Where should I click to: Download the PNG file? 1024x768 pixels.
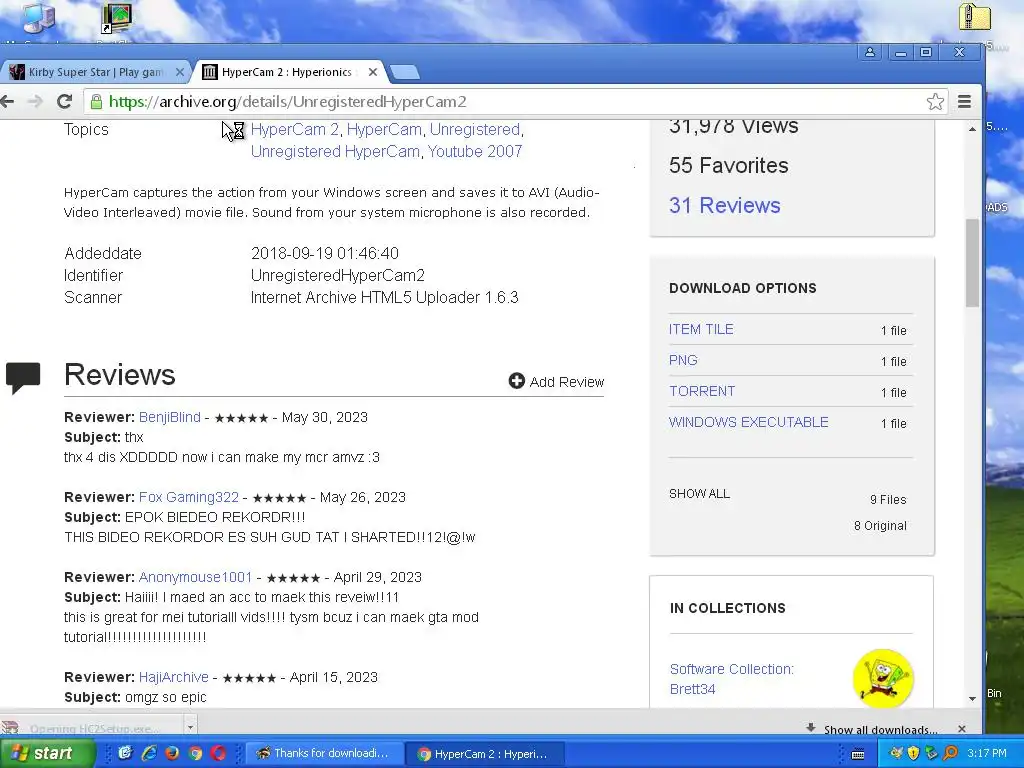pyautogui.click(x=683, y=360)
